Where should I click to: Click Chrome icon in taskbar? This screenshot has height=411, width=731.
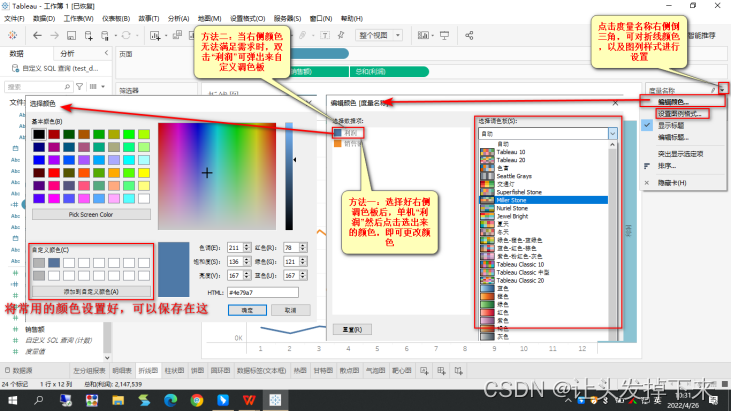coord(197,400)
